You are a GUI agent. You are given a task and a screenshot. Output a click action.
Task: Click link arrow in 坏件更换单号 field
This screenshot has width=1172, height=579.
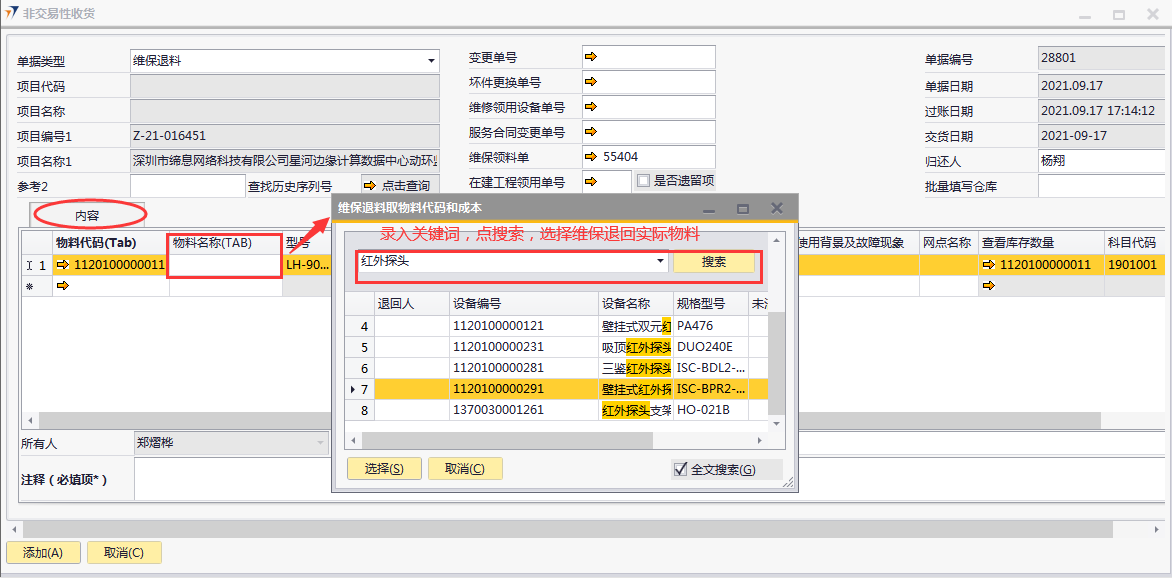coord(590,82)
